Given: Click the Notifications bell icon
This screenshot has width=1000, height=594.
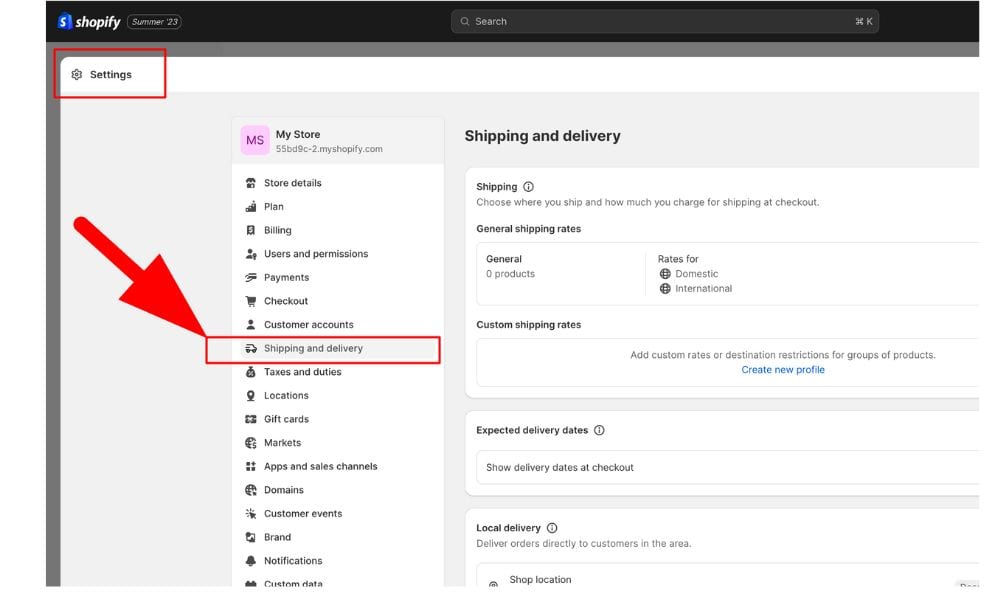Looking at the screenshot, I should (251, 562).
